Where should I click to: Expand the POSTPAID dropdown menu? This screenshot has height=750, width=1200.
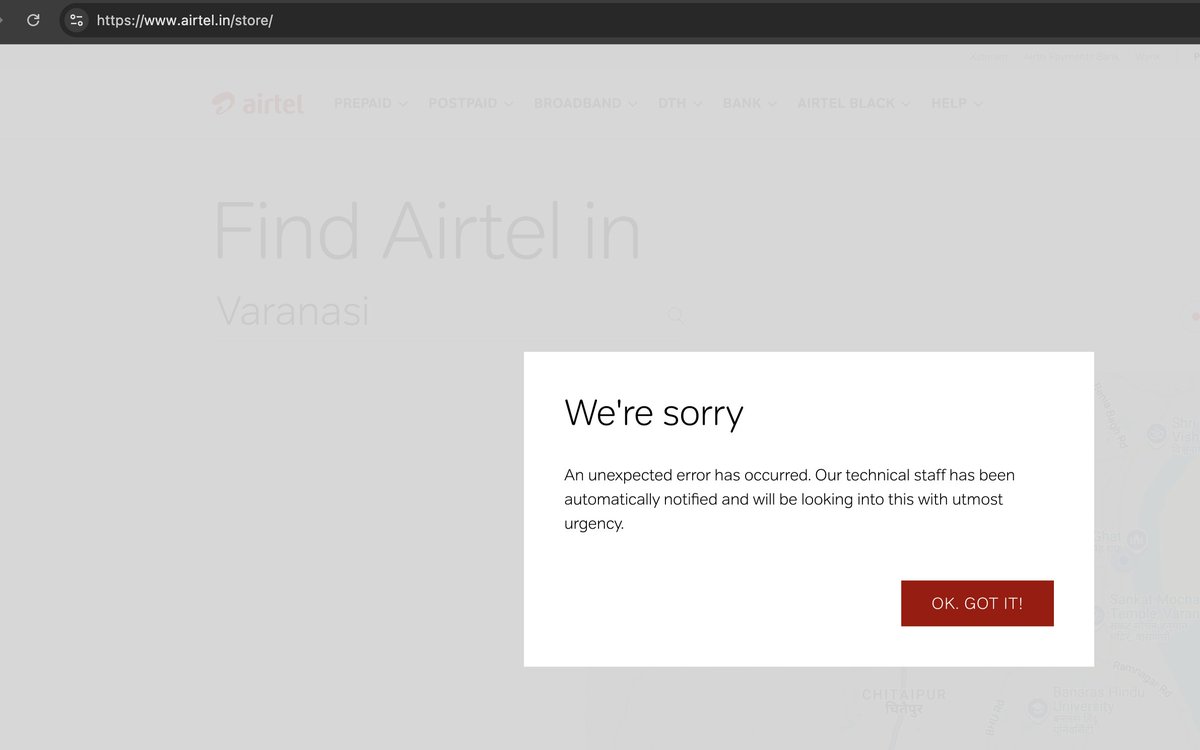click(x=471, y=103)
